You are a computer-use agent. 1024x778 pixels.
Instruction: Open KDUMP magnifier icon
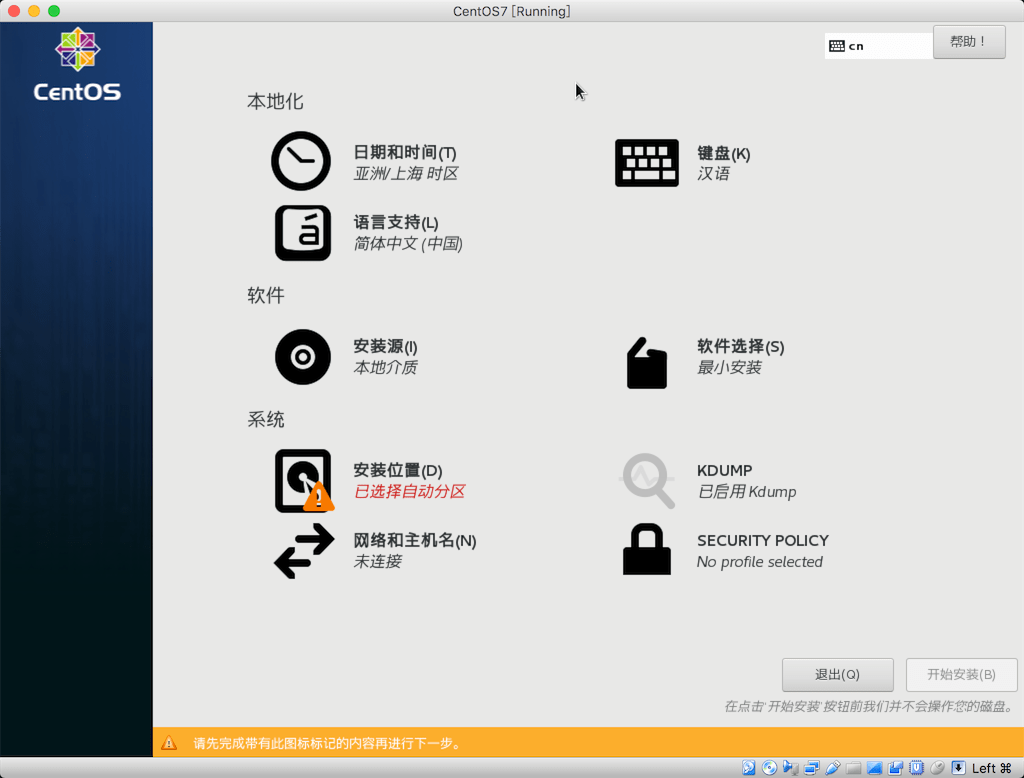pos(647,481)
